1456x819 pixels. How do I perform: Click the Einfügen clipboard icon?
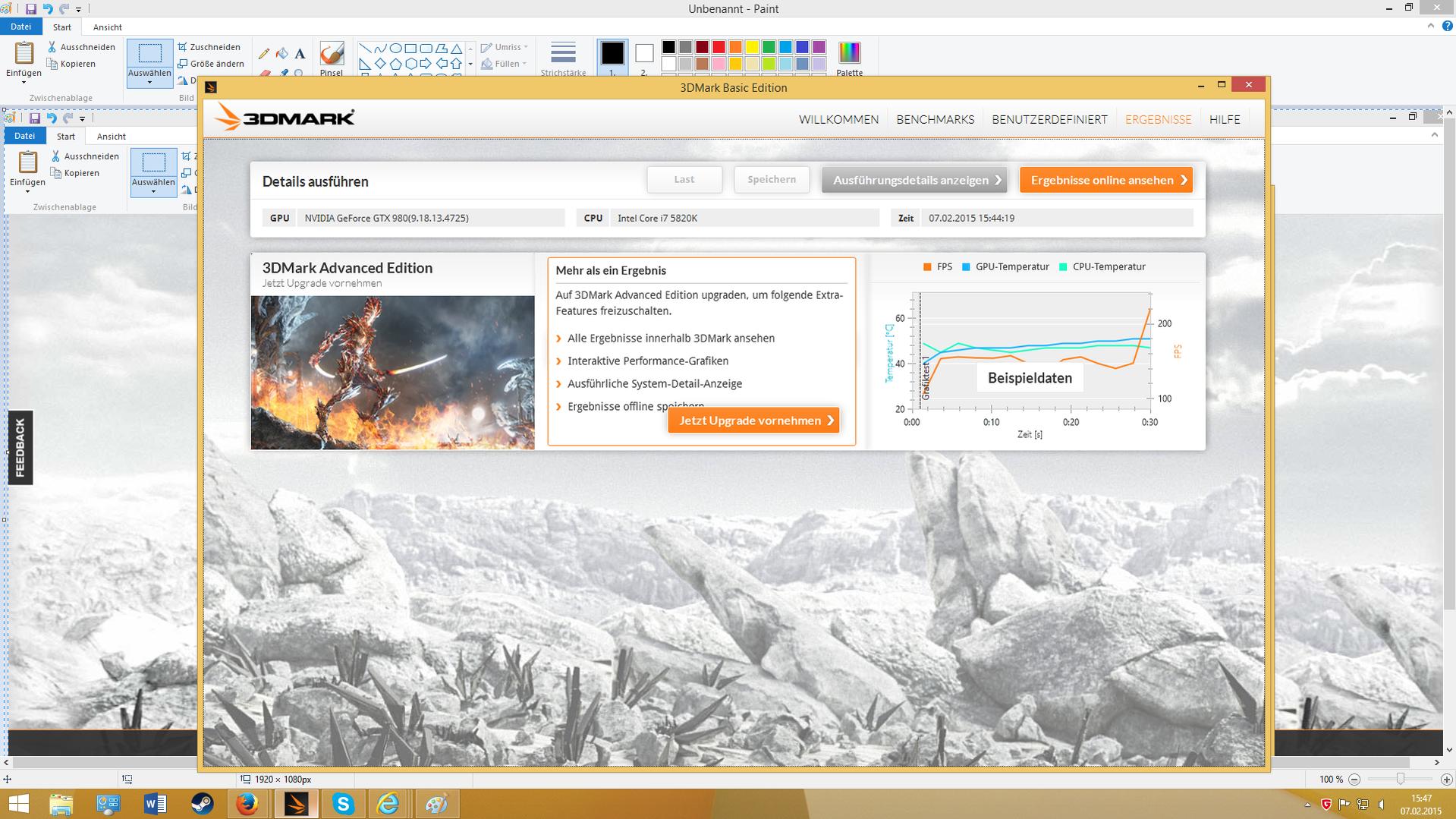[24, 53]
